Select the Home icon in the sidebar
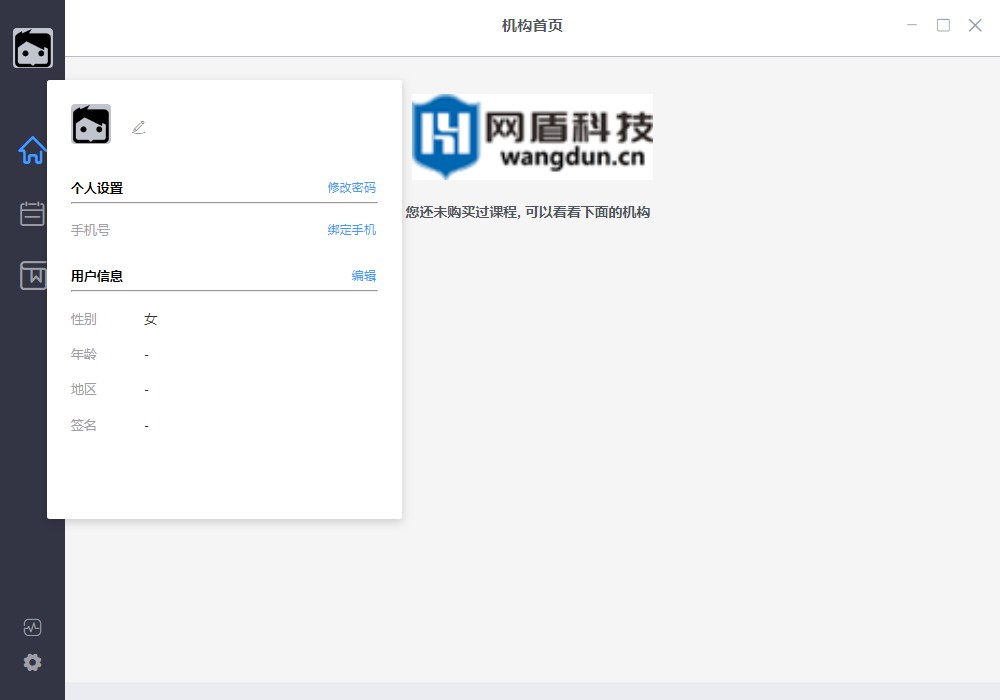Screen dimensions: 1000x700 [32, 150]
